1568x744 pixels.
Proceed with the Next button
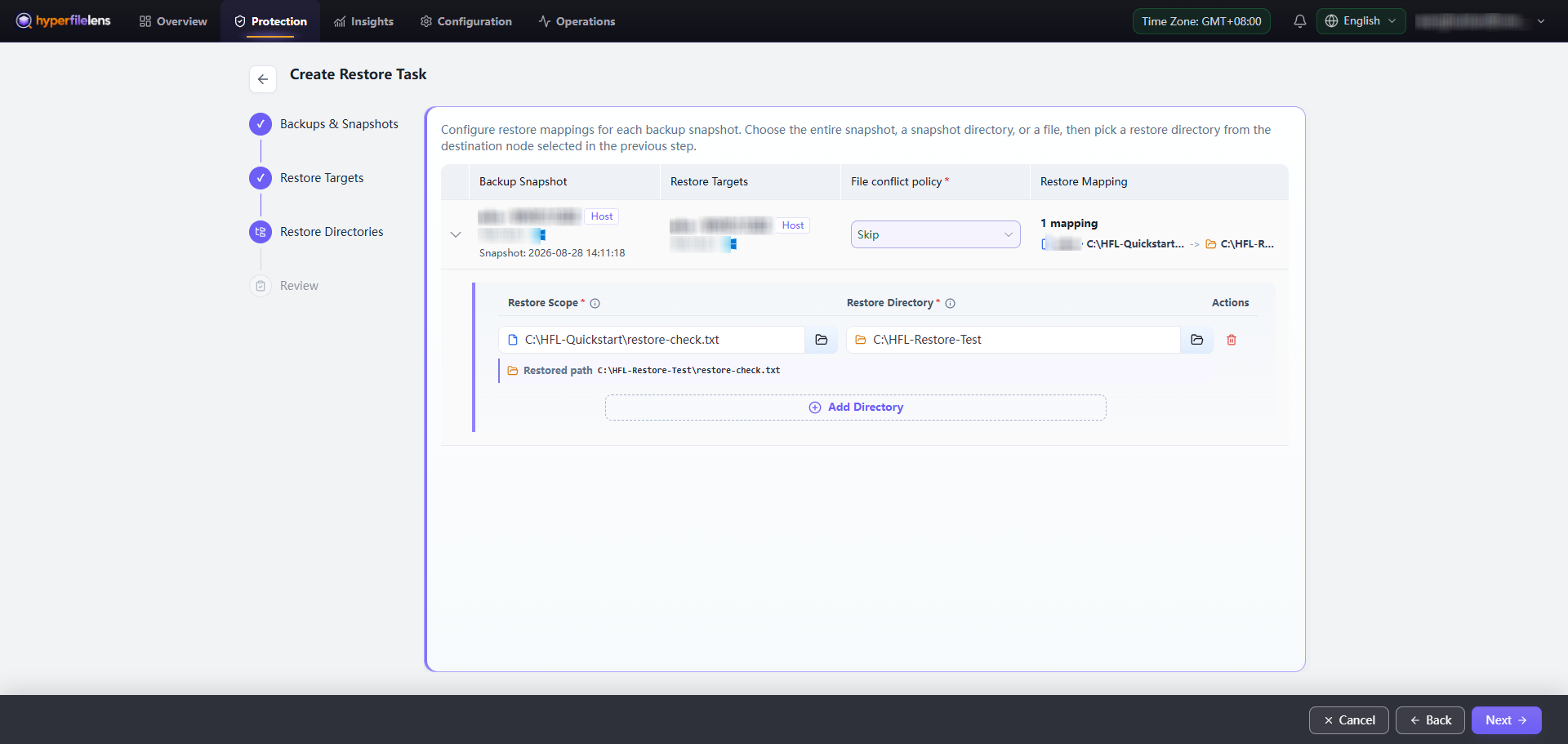(1507, 720)
